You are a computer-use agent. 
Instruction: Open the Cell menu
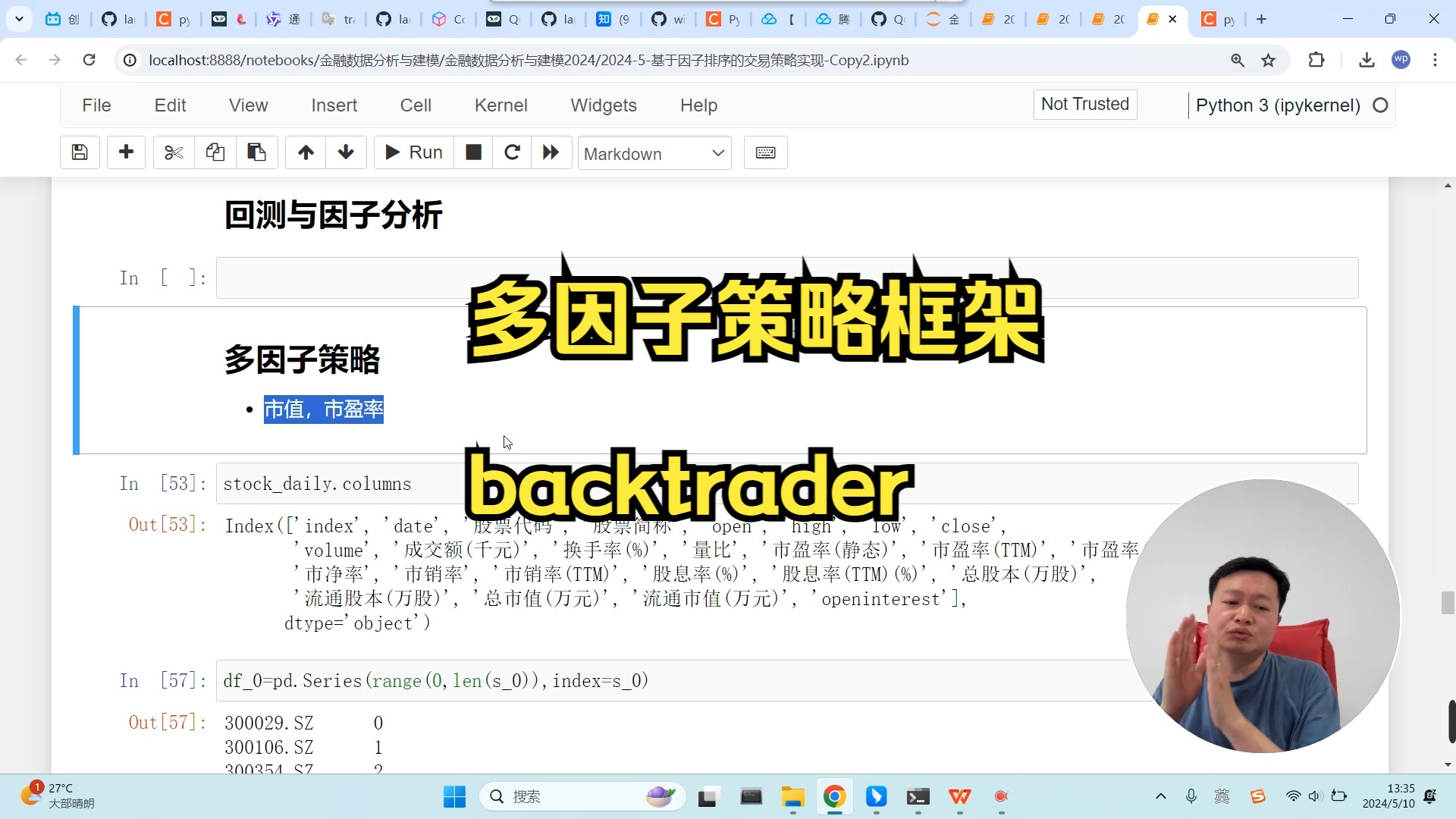click(x=416, y=105)
